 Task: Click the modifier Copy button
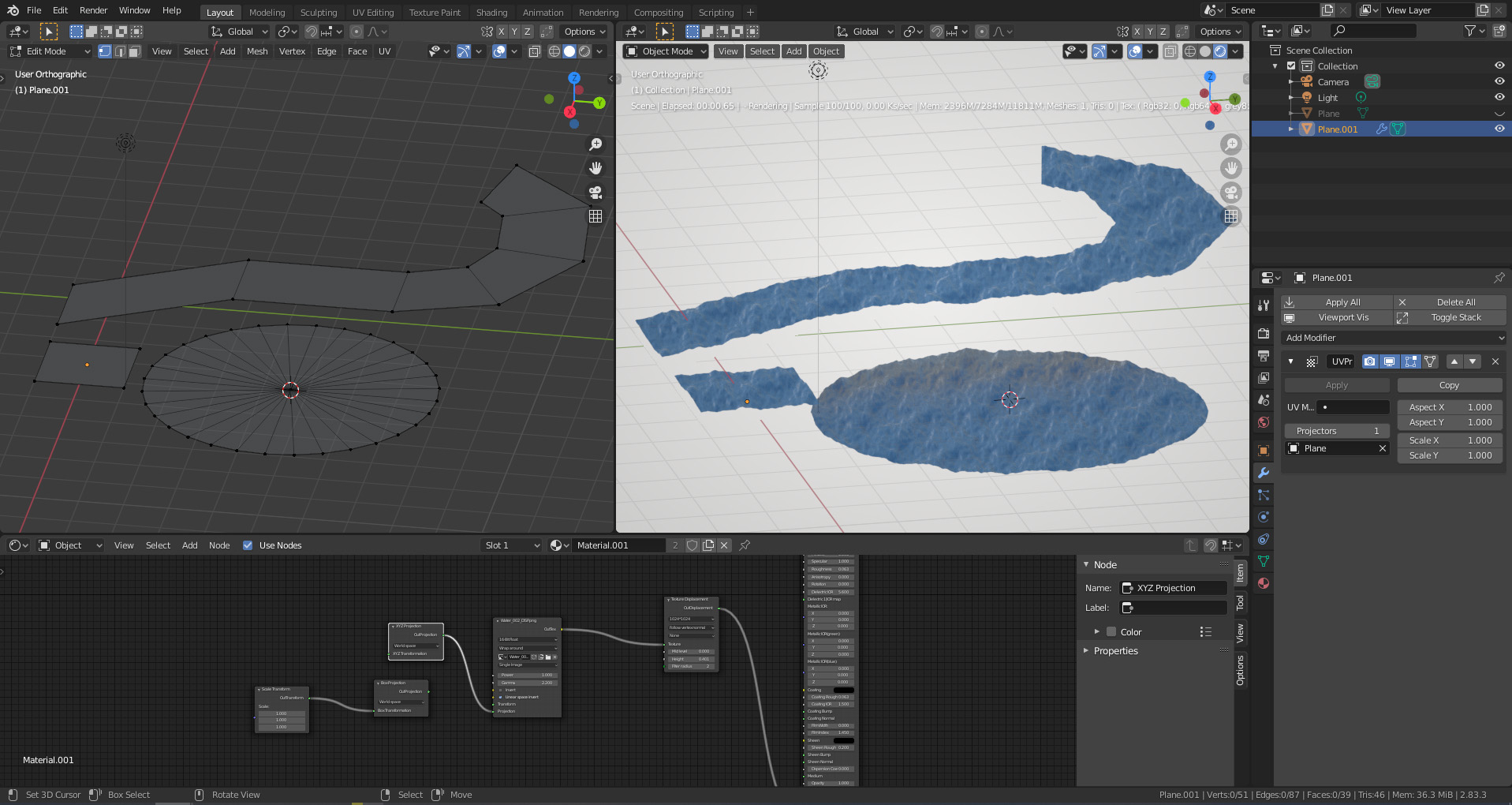click(x=1449, y=385)
